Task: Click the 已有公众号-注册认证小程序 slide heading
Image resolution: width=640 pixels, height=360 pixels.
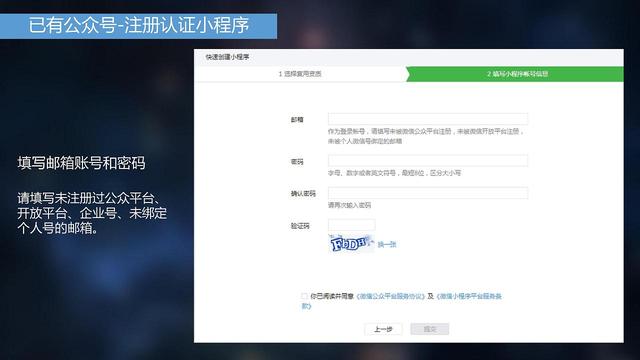Action: coord(138,25)
